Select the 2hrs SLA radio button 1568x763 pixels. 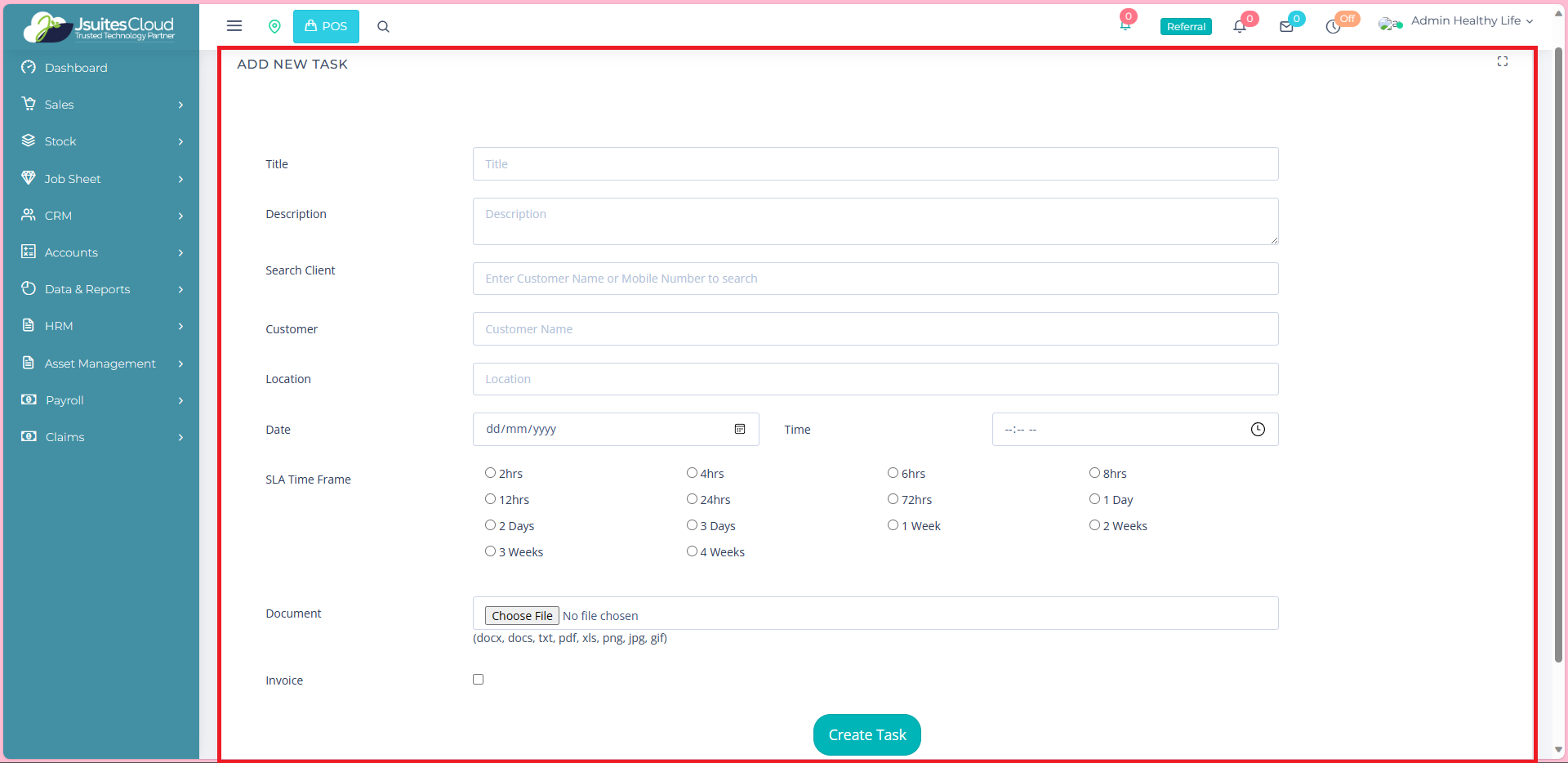tap(490, 473)
